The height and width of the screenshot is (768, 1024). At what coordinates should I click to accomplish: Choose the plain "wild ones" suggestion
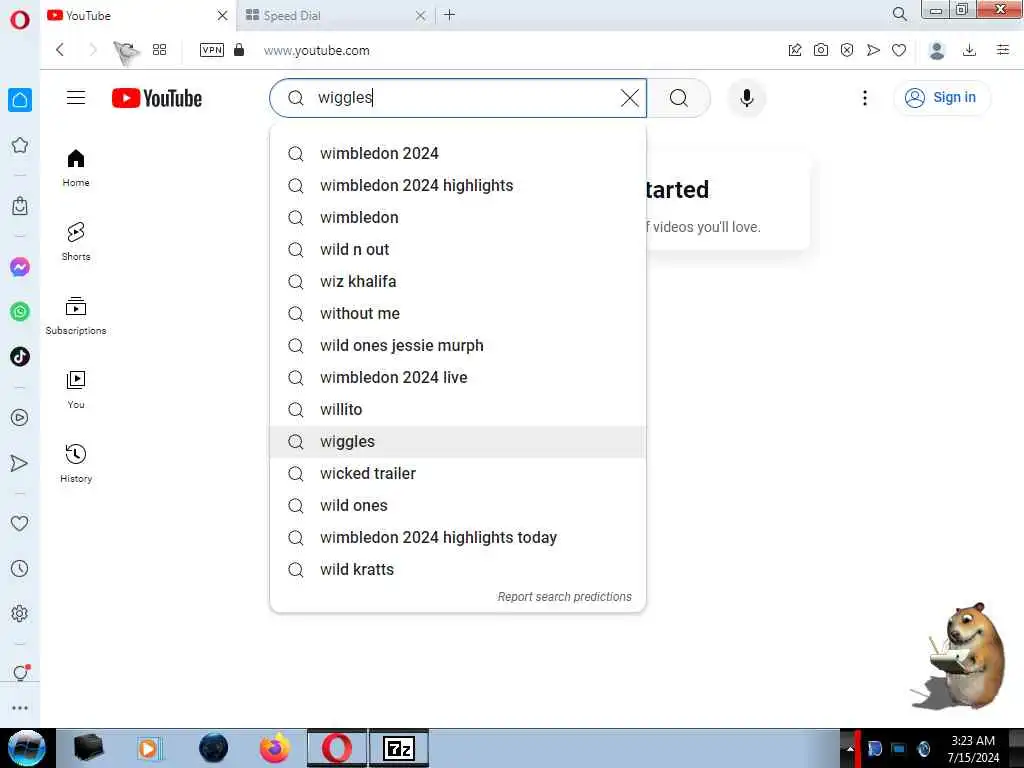[457, 505]
